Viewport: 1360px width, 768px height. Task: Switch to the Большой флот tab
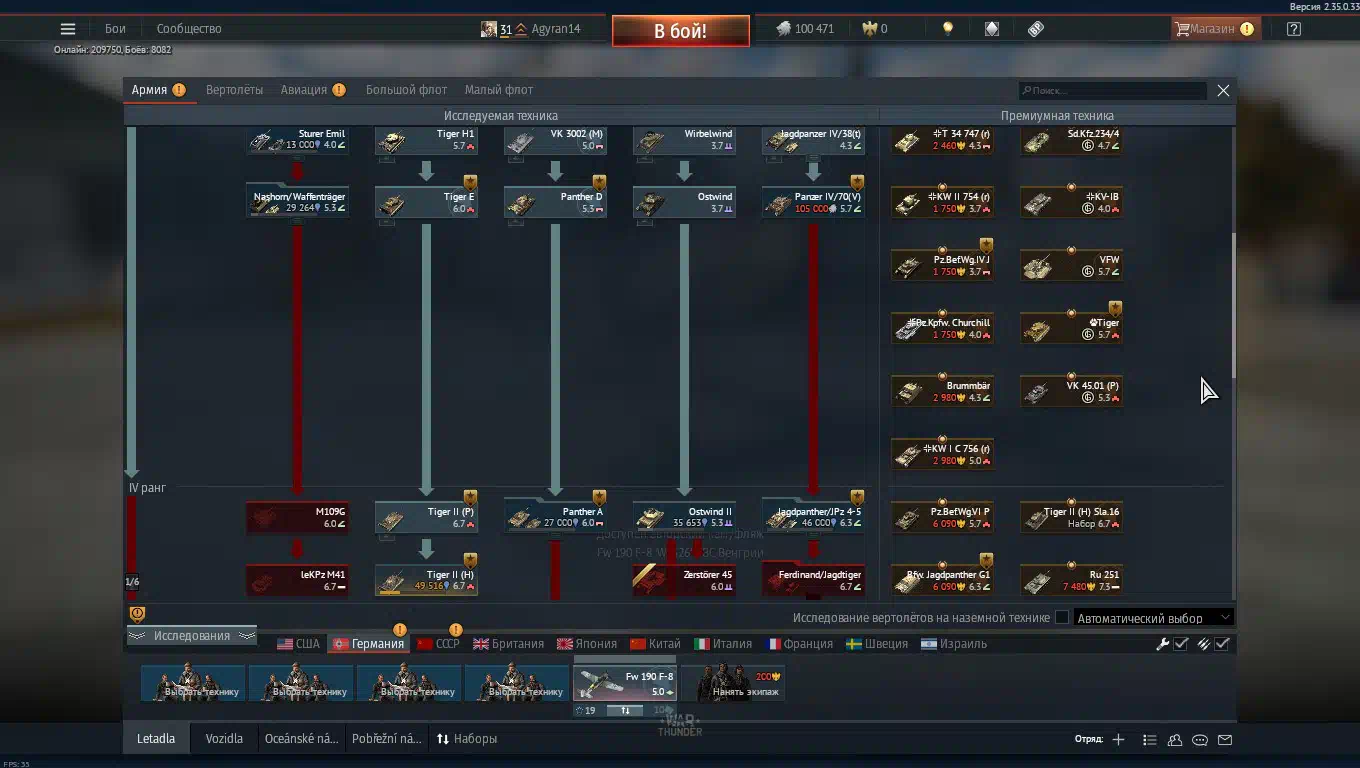tap(407, 90)
